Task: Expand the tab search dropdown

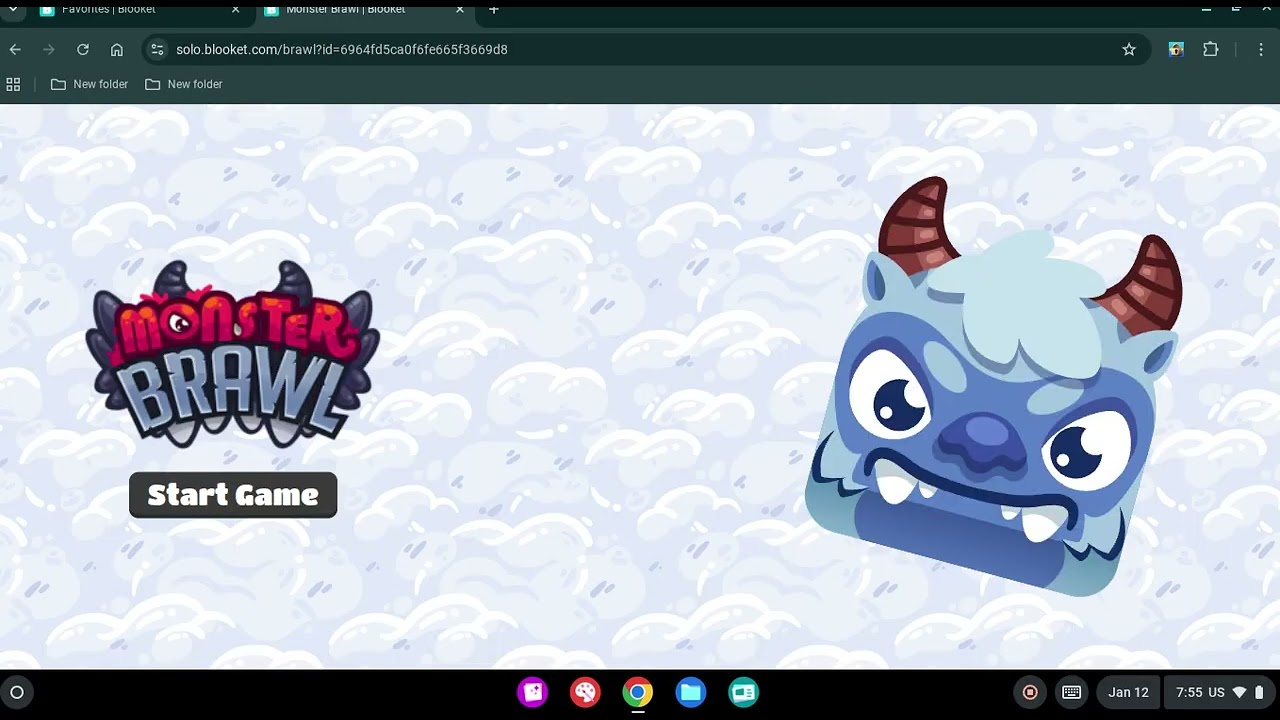Action: (x=13, y=9)
